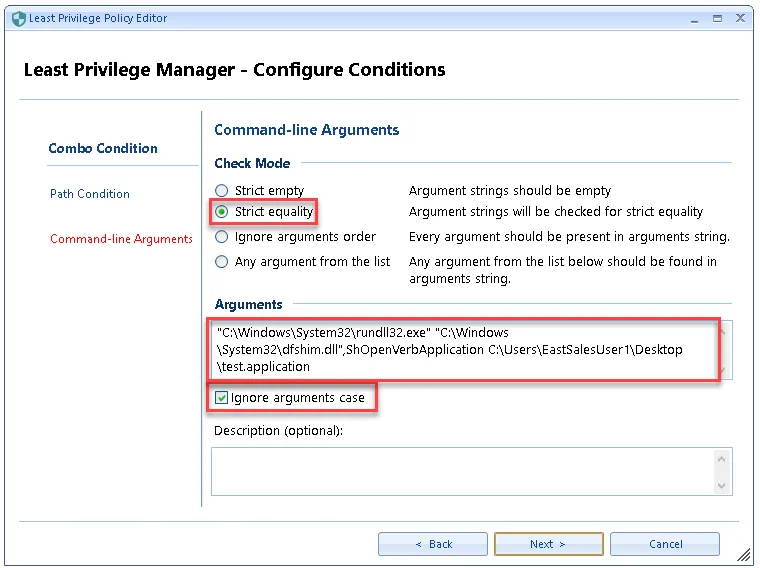Switch to the Path Condition step
The image size is (760, 568).
pyautogui.click(x=90, y=194)
